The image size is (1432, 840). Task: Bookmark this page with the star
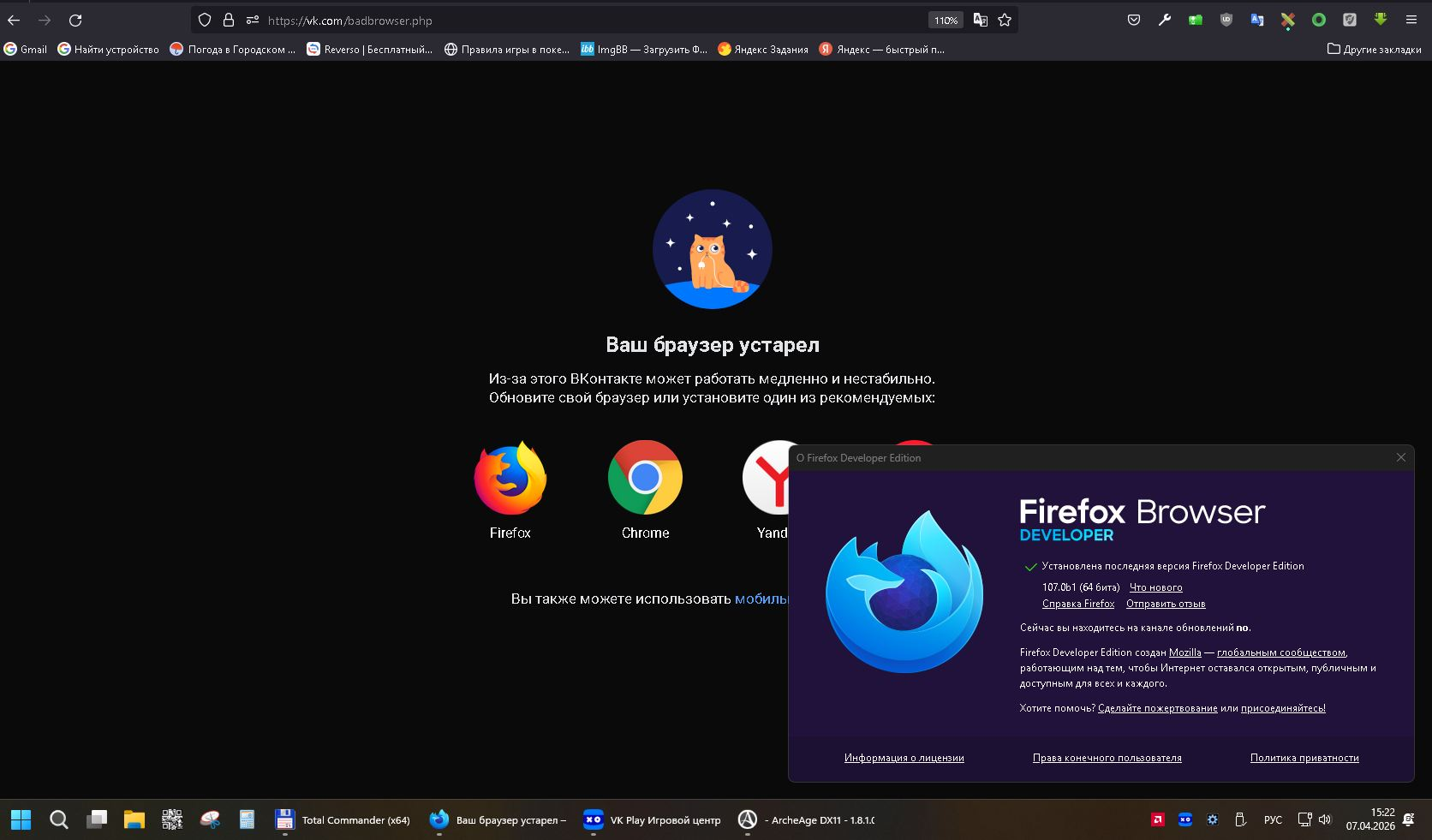(1005, 20)
